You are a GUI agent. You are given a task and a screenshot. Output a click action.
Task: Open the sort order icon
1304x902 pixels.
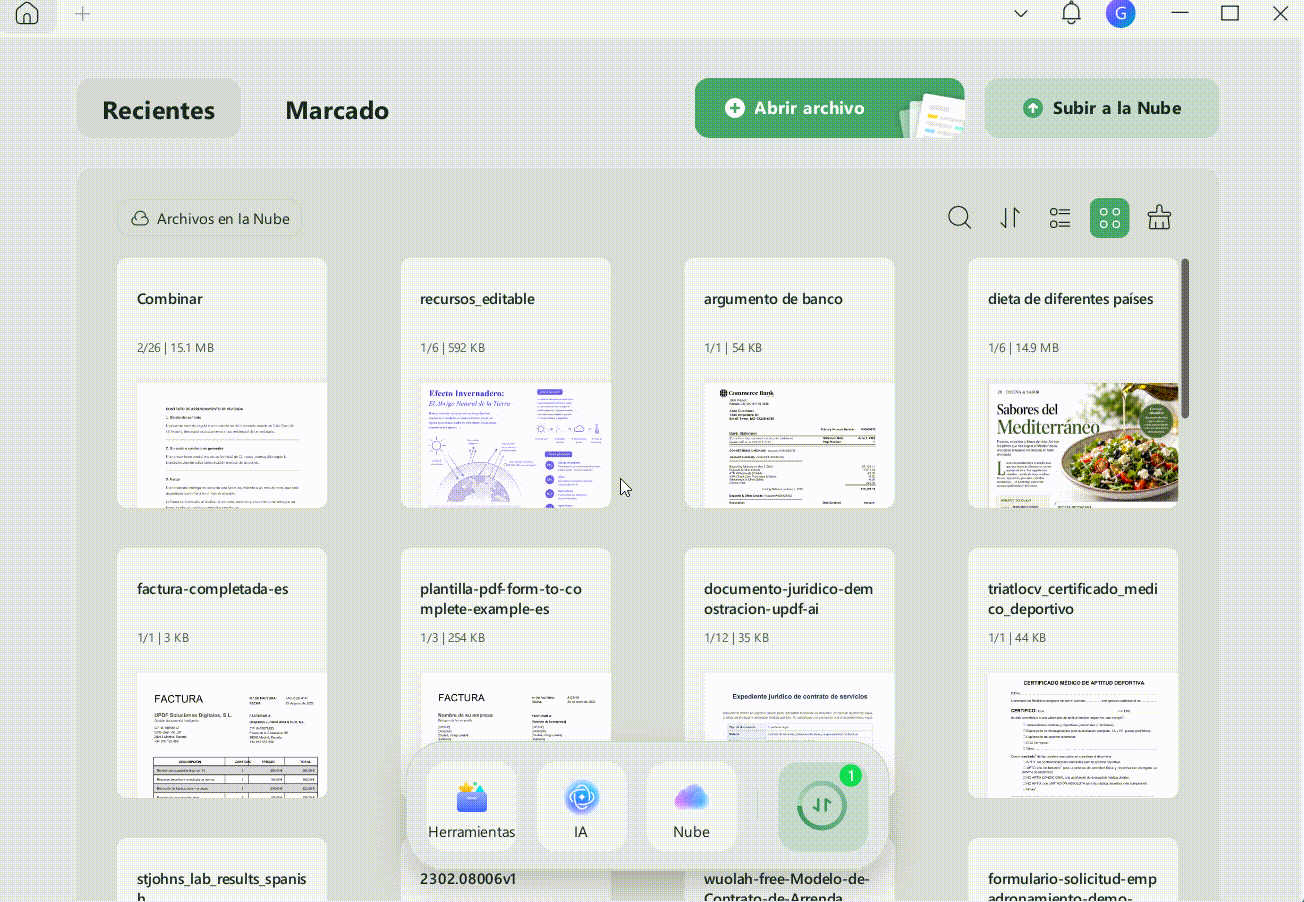(1010, 218)
